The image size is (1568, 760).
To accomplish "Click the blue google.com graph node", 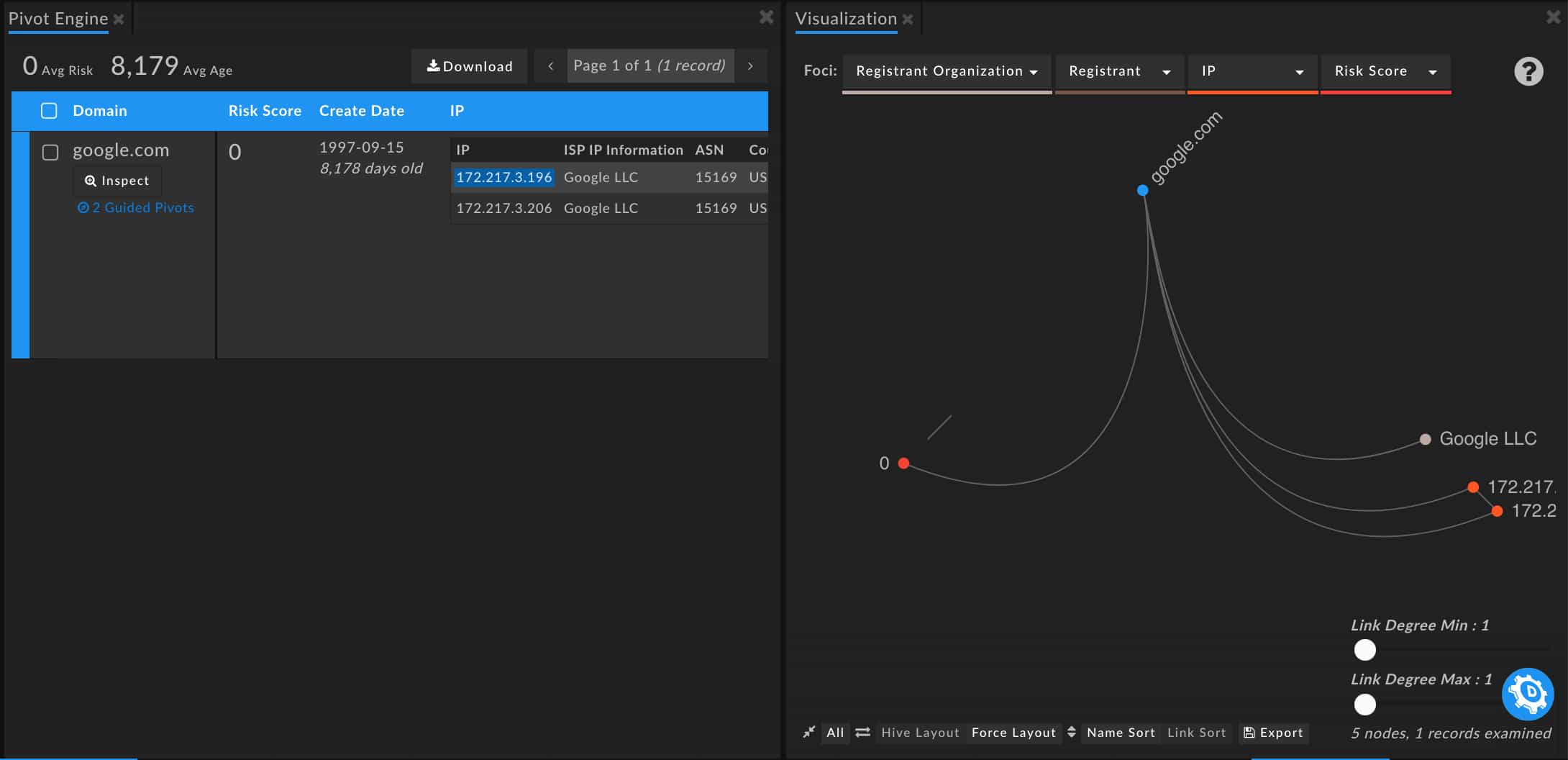I will 1142,190.
